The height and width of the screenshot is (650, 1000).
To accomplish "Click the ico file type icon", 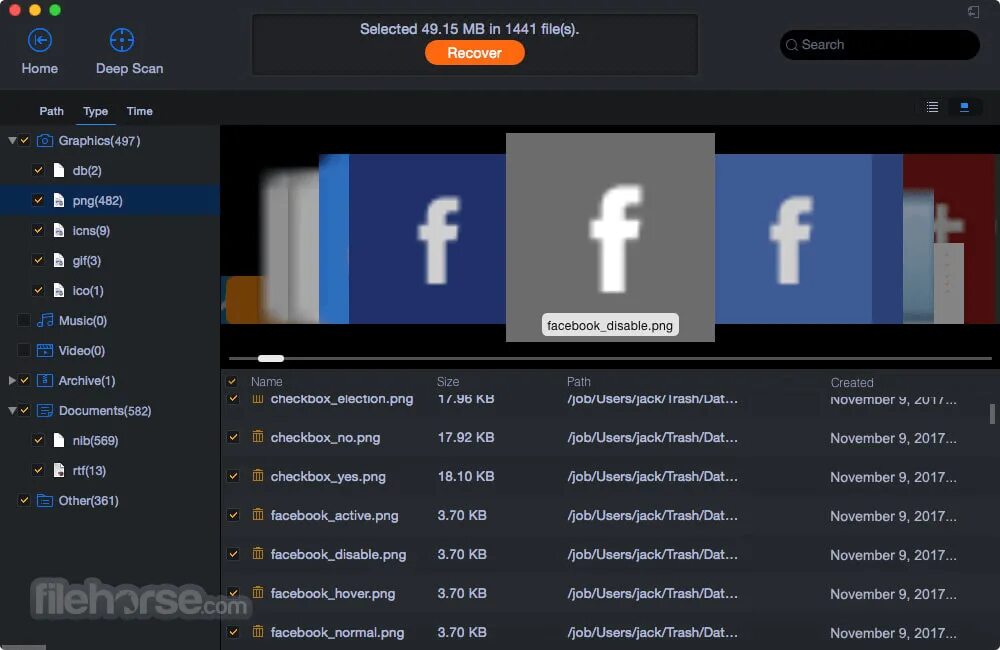I will [x=59, y=290].
